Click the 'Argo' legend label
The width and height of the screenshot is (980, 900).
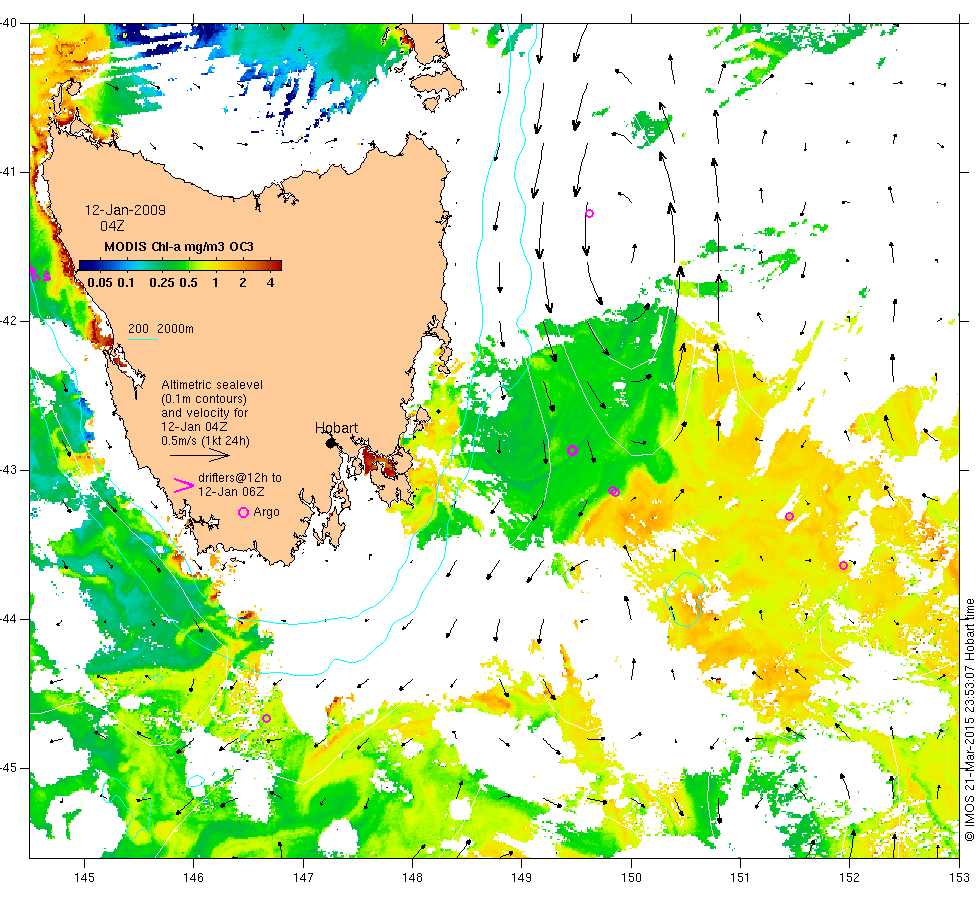pos(266,512)
